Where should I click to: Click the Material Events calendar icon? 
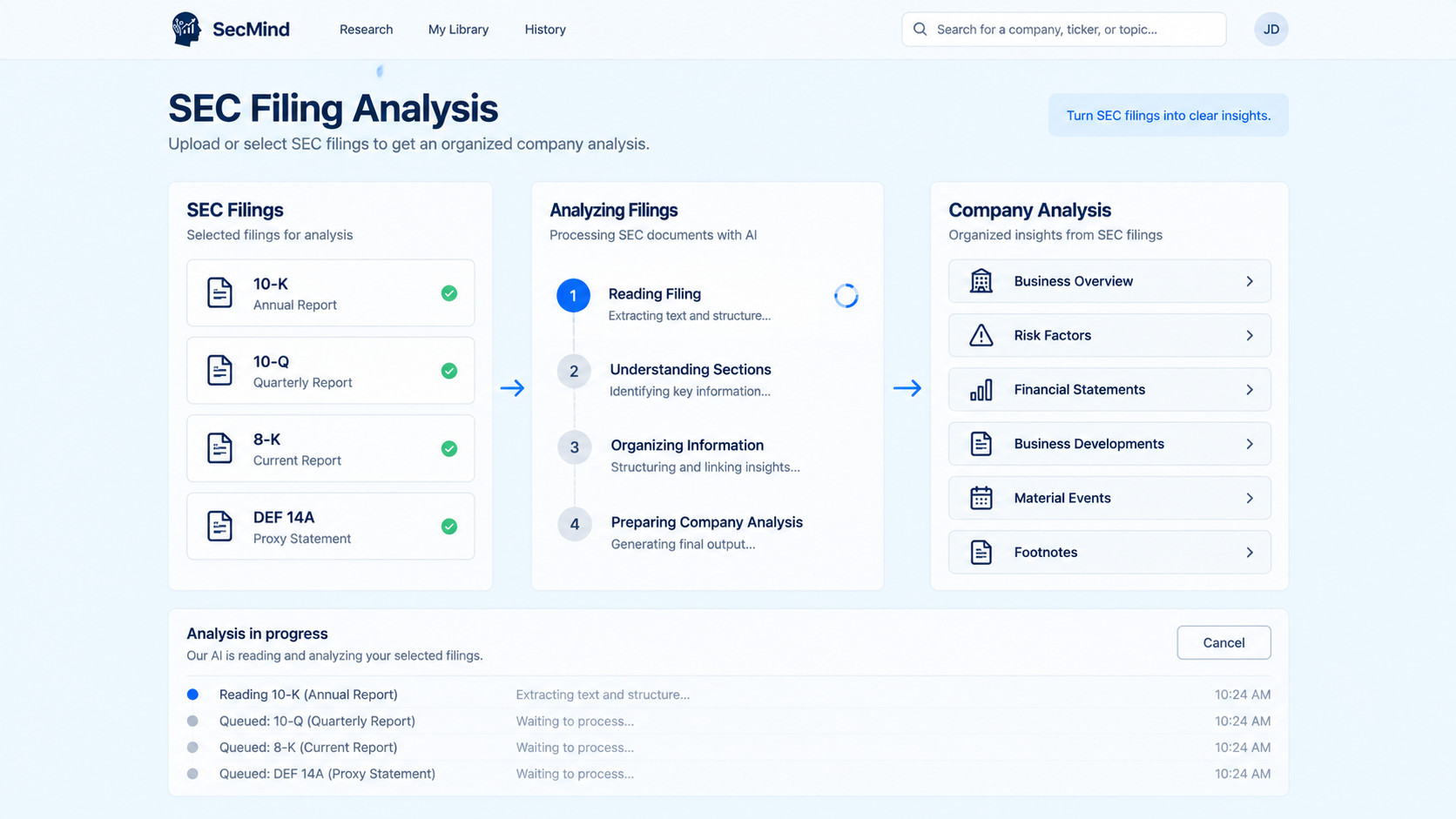pyautogui.click(x=981, y=498)
